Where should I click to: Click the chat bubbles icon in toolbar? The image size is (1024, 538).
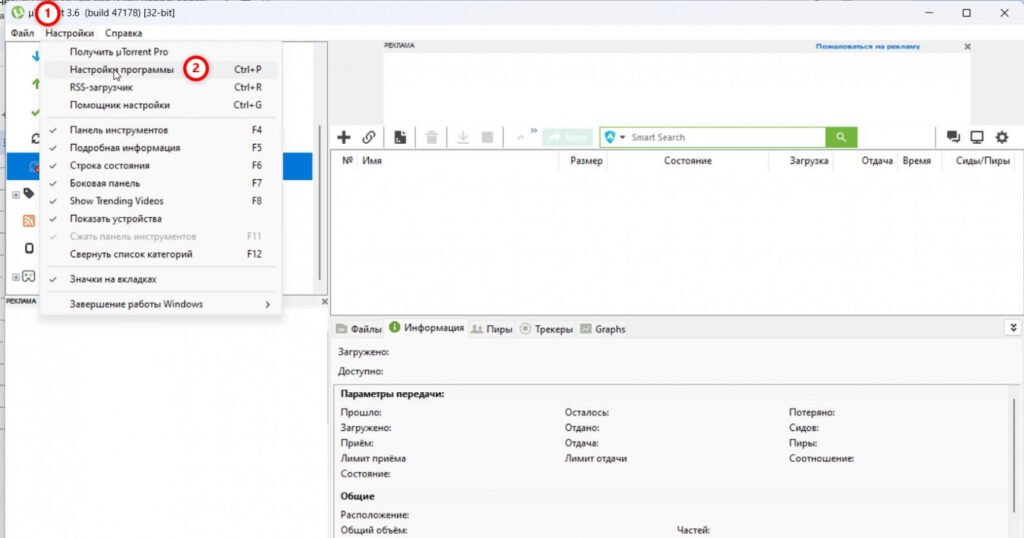click(953, 137)
